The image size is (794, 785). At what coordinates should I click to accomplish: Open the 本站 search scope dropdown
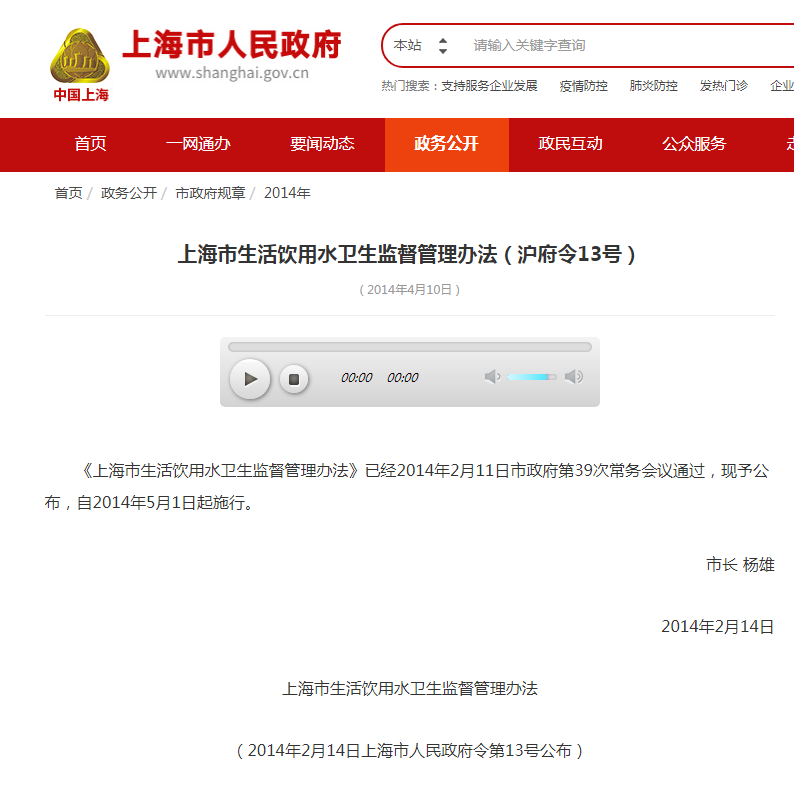(421, 46)
